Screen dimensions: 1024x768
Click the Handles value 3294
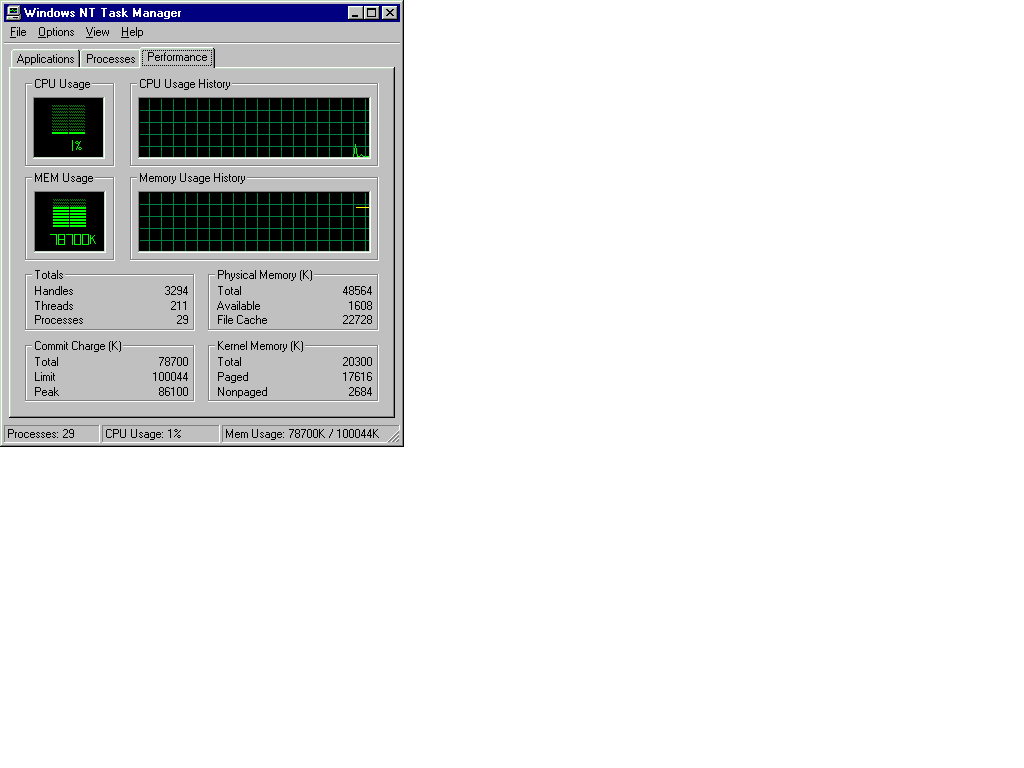176,291
